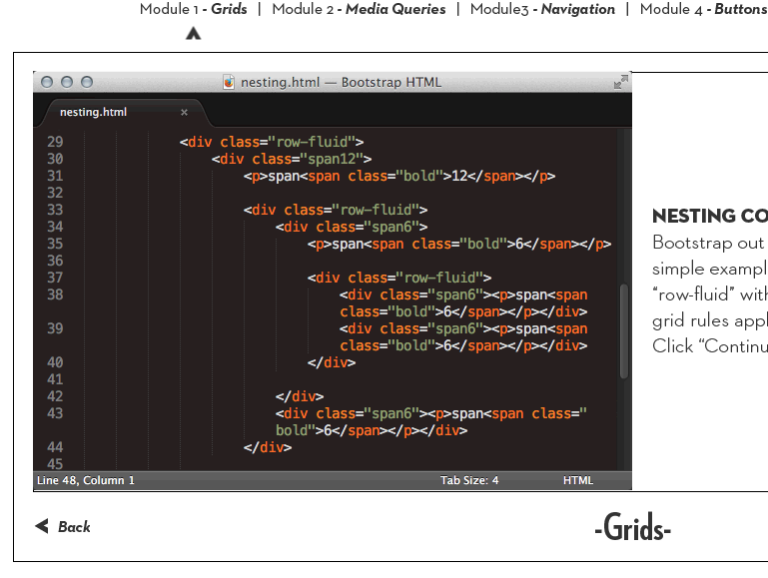
Task: Click the editor vertical scrollbar handle
Action: (624, 331)
